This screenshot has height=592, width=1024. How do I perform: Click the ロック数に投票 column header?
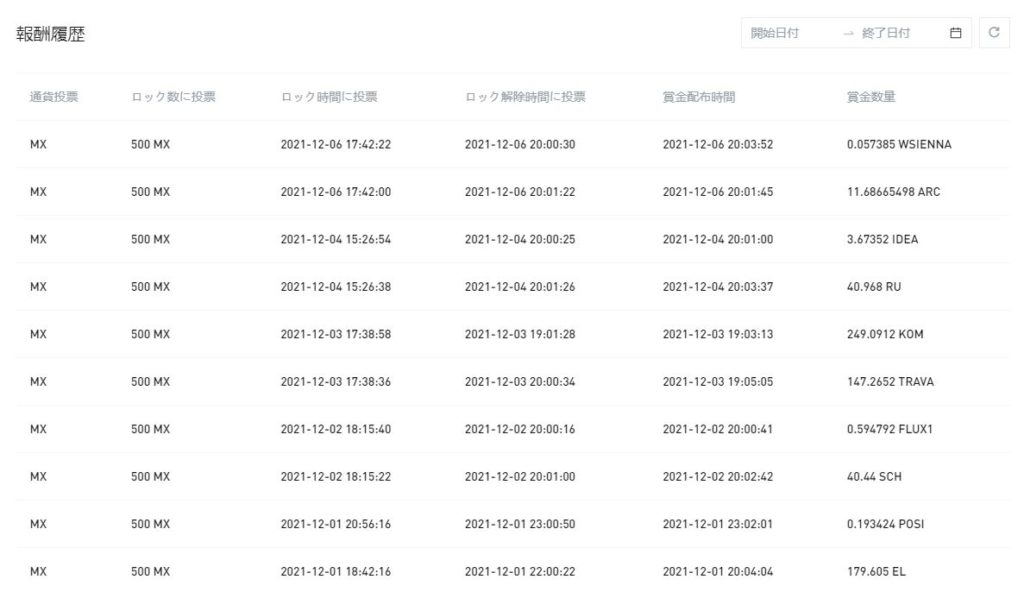click(x=173, y=97)
